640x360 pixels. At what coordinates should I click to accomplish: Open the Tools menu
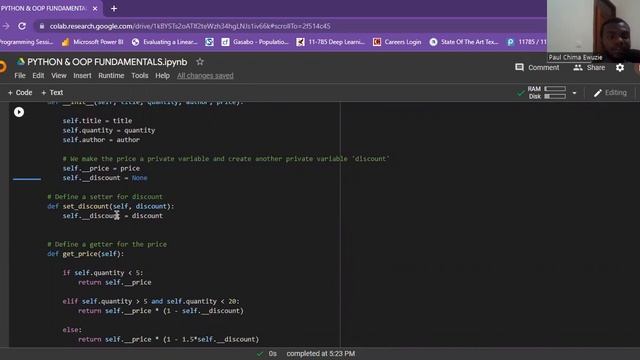pos(140,76)
